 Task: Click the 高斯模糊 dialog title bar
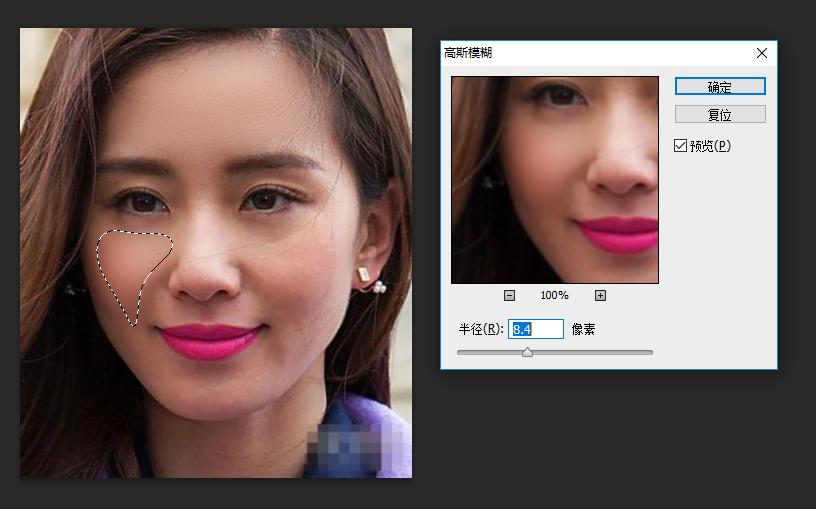click(598, 53)
